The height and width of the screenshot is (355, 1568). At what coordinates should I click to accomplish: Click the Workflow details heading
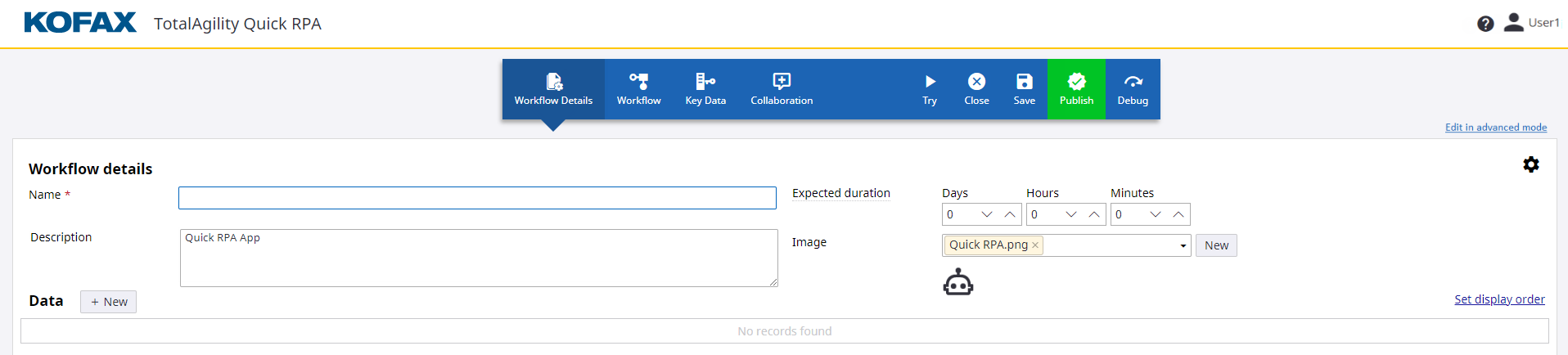91,169
